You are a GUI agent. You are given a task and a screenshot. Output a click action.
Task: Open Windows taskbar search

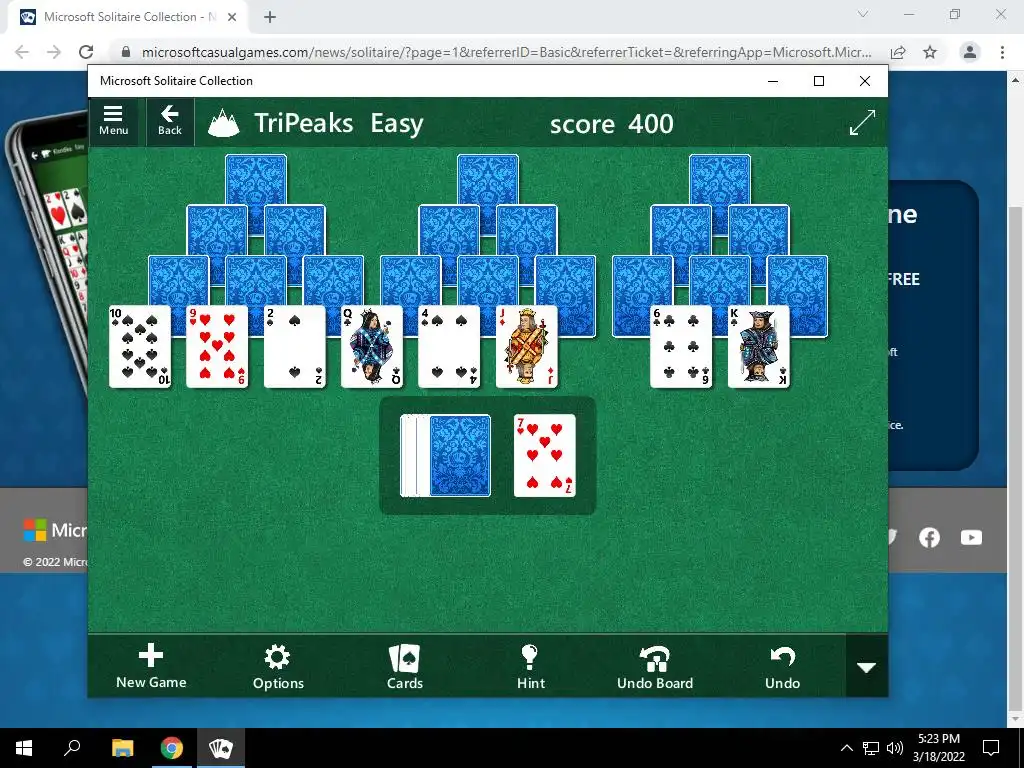[x=72, y=748]
